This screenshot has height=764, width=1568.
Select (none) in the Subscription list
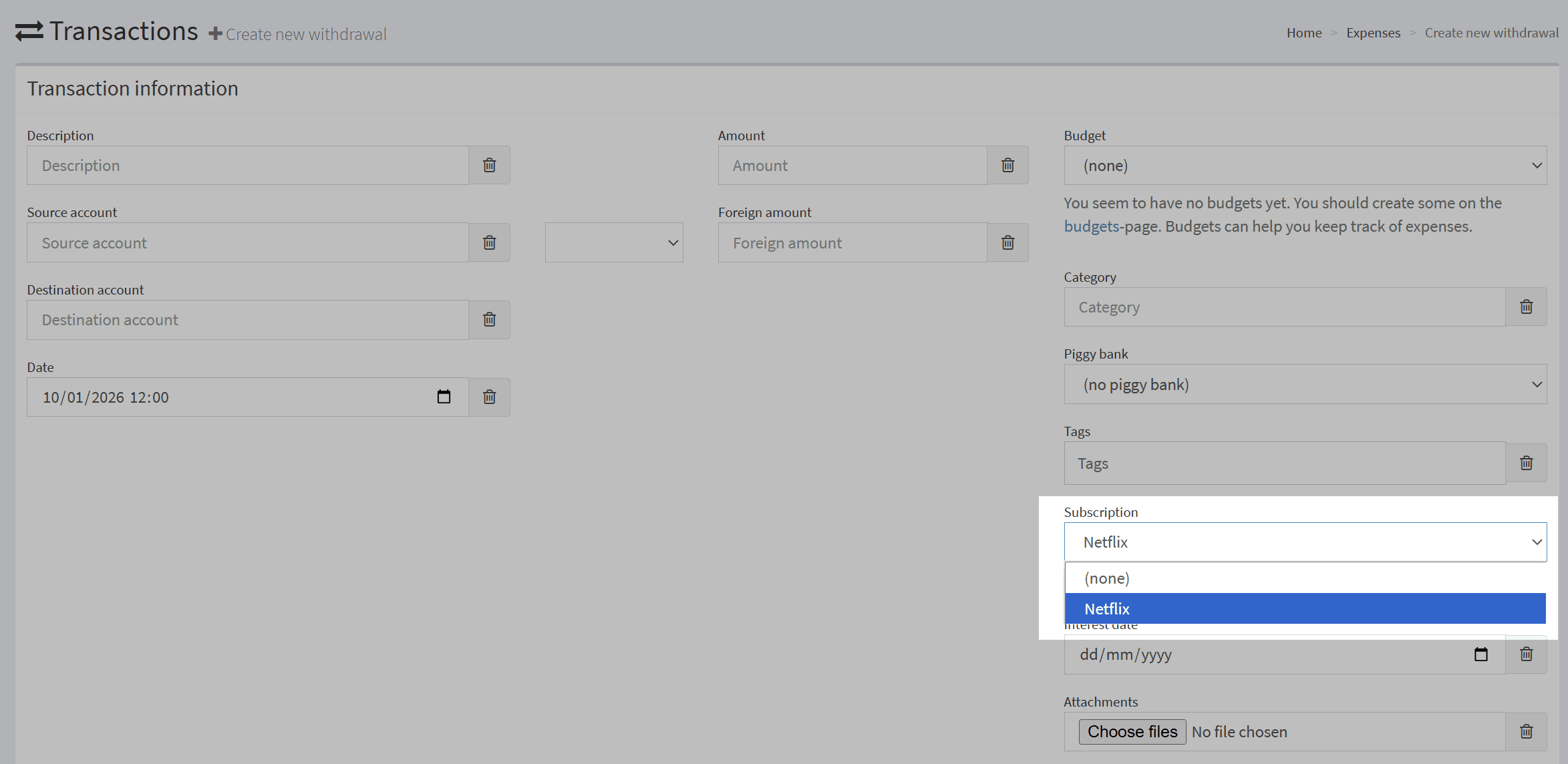(x=1305, y=578)
